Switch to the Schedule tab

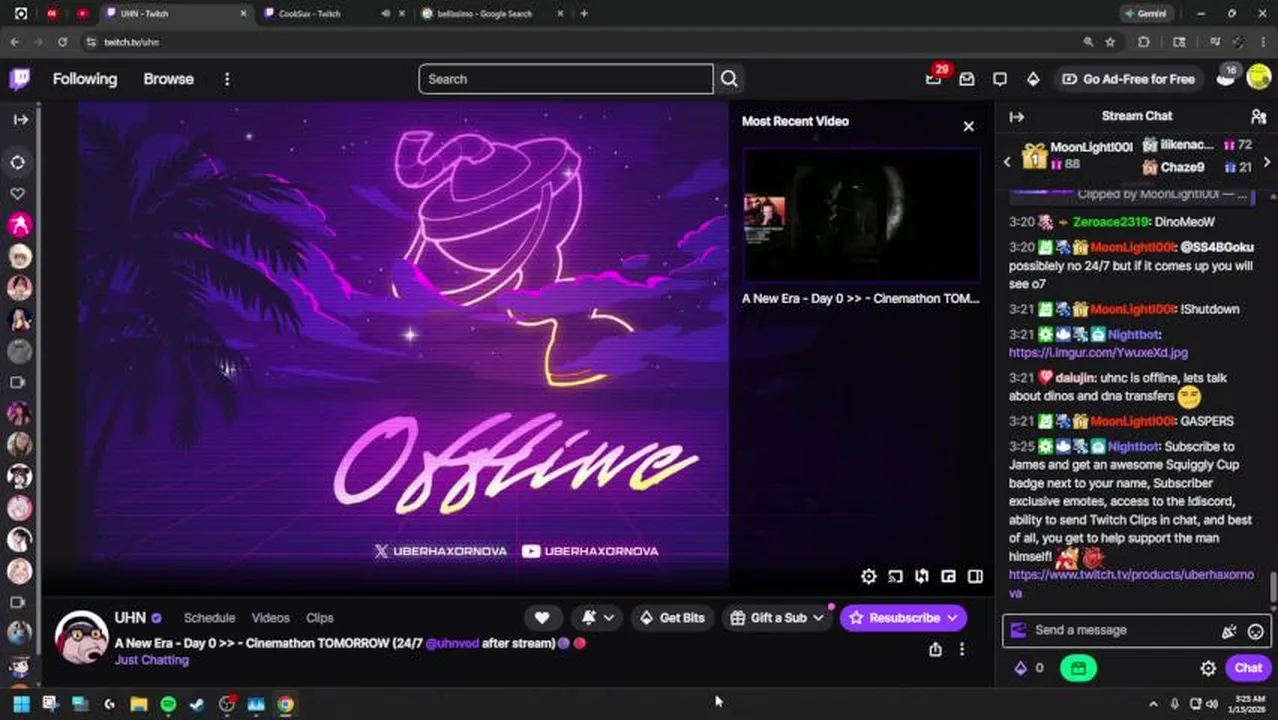(209, 618)
